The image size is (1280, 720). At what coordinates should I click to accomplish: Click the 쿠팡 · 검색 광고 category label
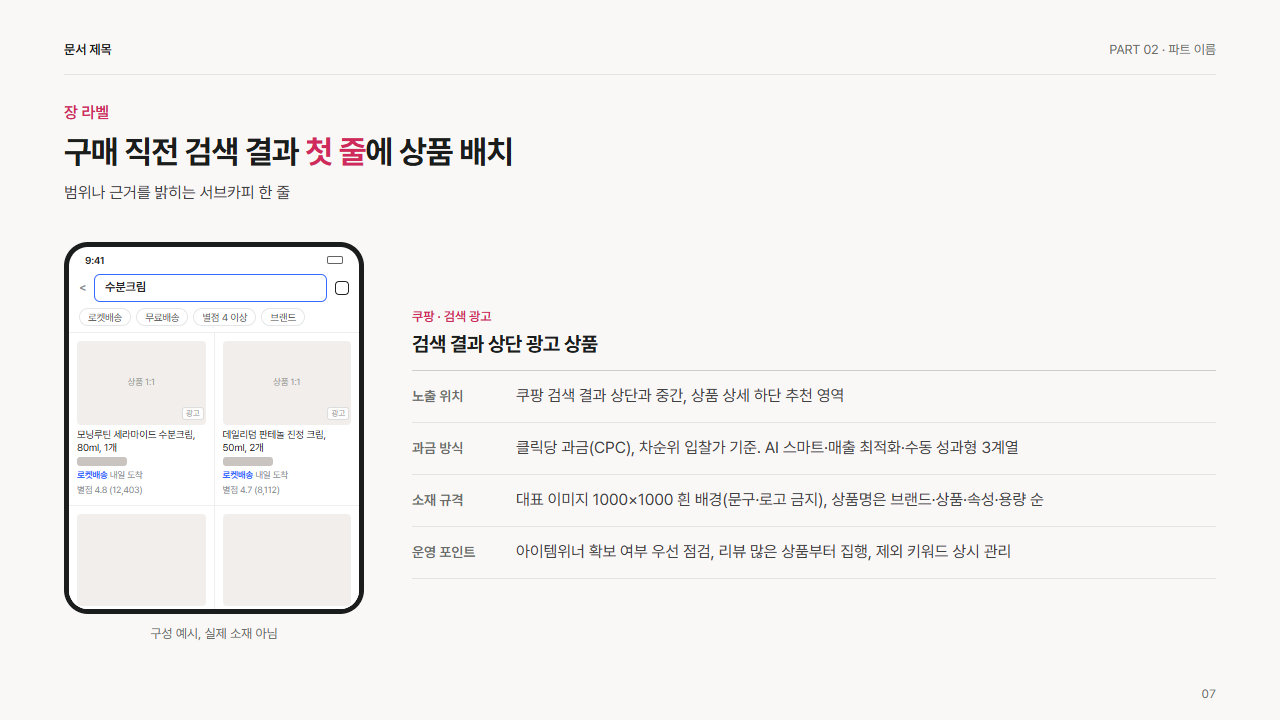click(x=452, y=316)
